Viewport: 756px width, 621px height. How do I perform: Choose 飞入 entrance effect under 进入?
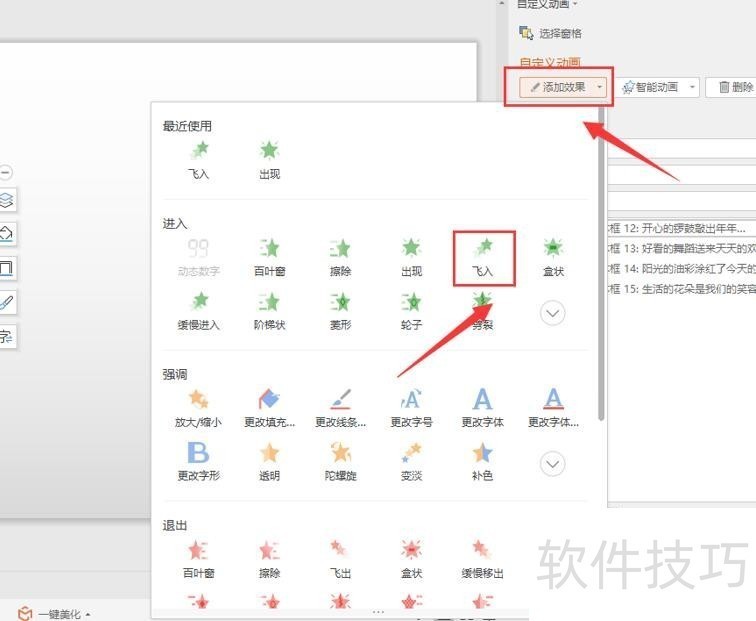coord(483,258)
